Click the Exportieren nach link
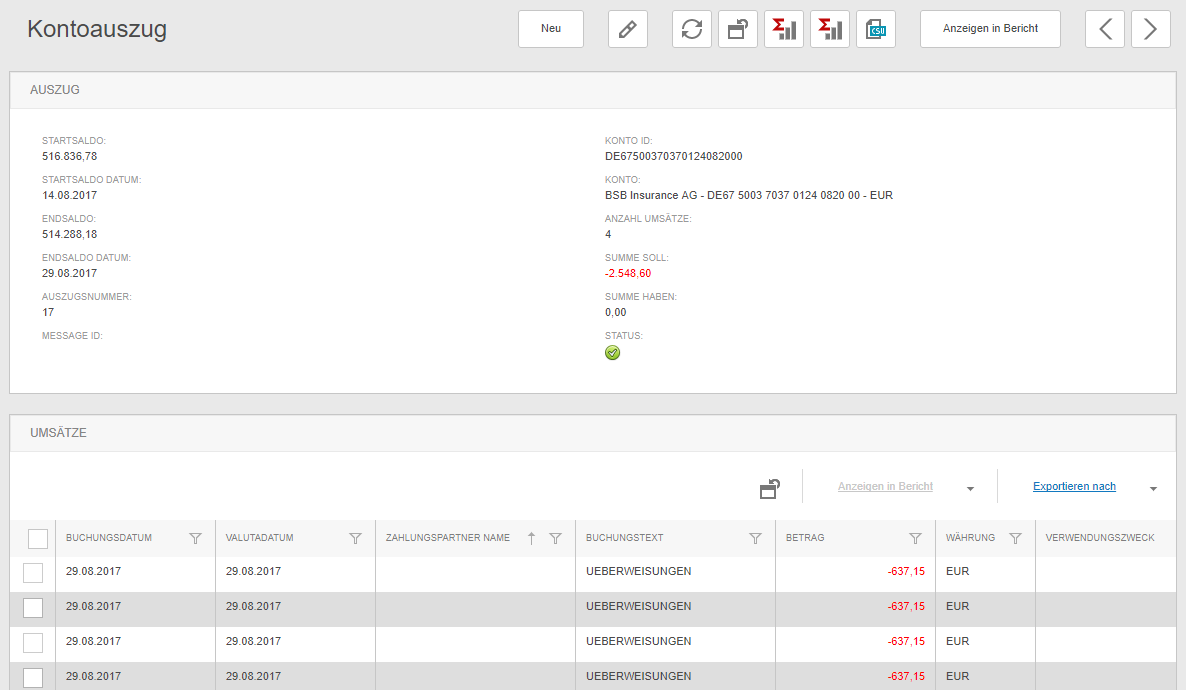This screenshot has height=690, width=1186. pos(1074,487)
